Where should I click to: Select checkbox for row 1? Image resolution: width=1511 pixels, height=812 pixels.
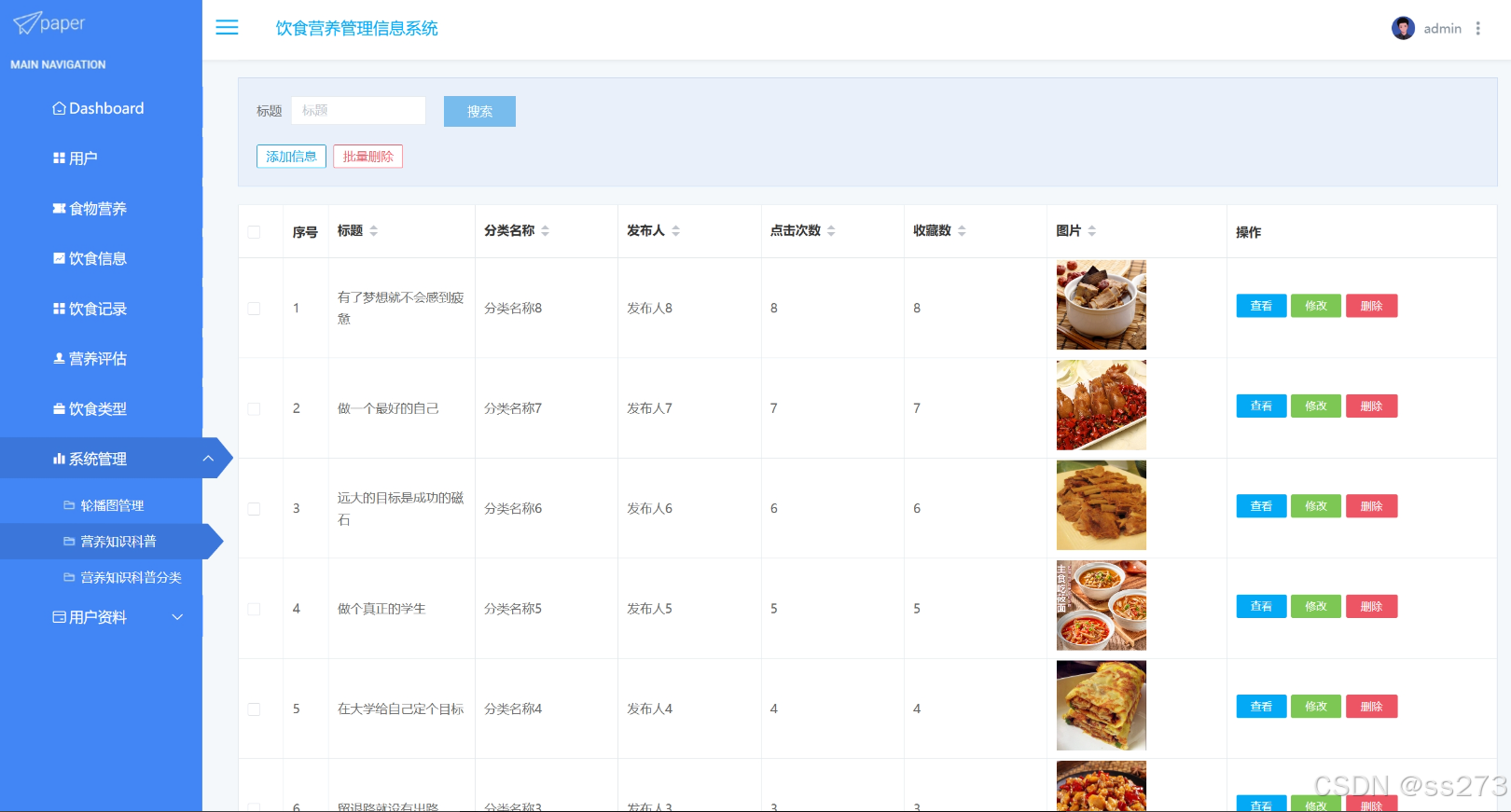pos(254,309)
